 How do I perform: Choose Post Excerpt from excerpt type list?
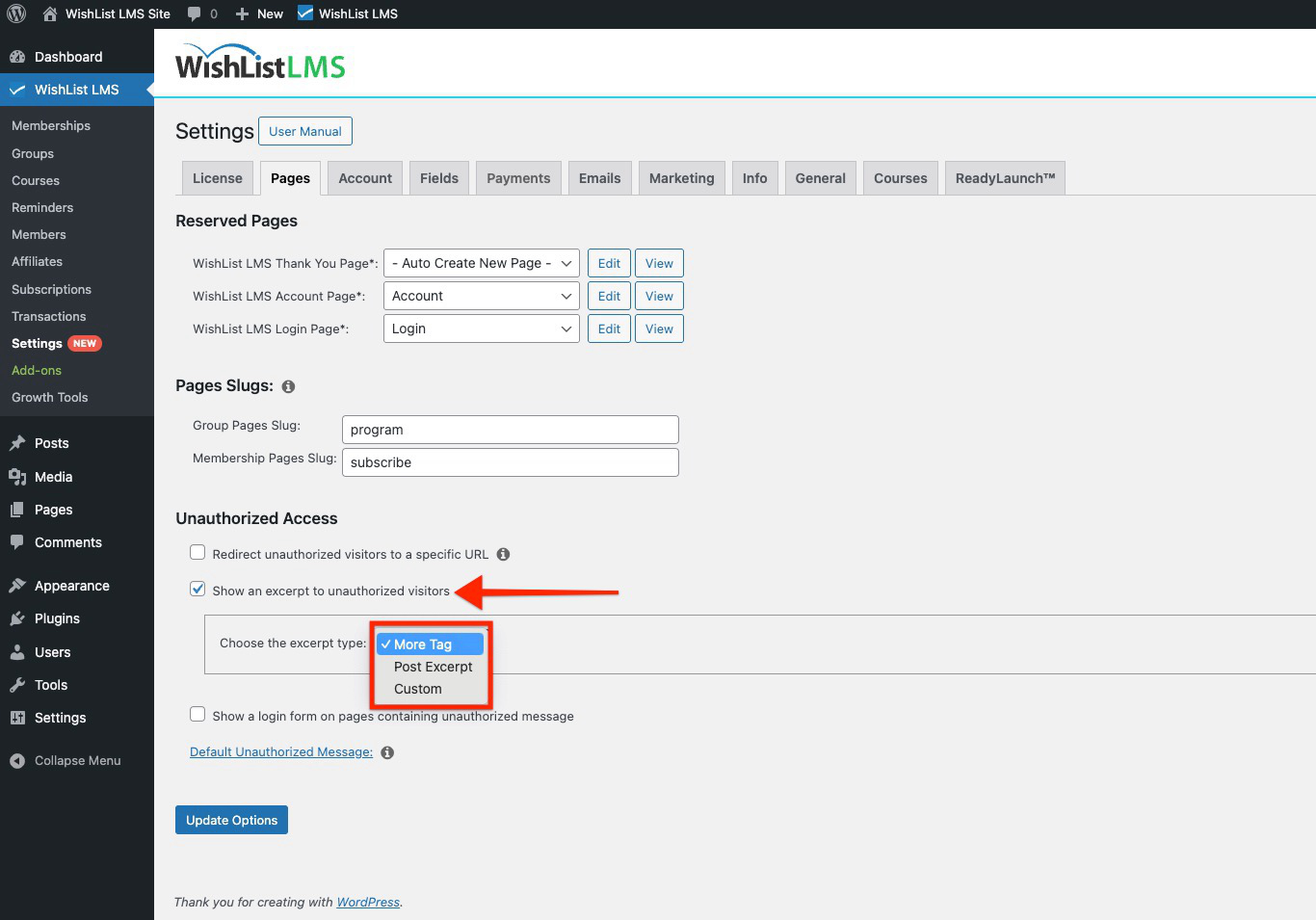(433, 667)
